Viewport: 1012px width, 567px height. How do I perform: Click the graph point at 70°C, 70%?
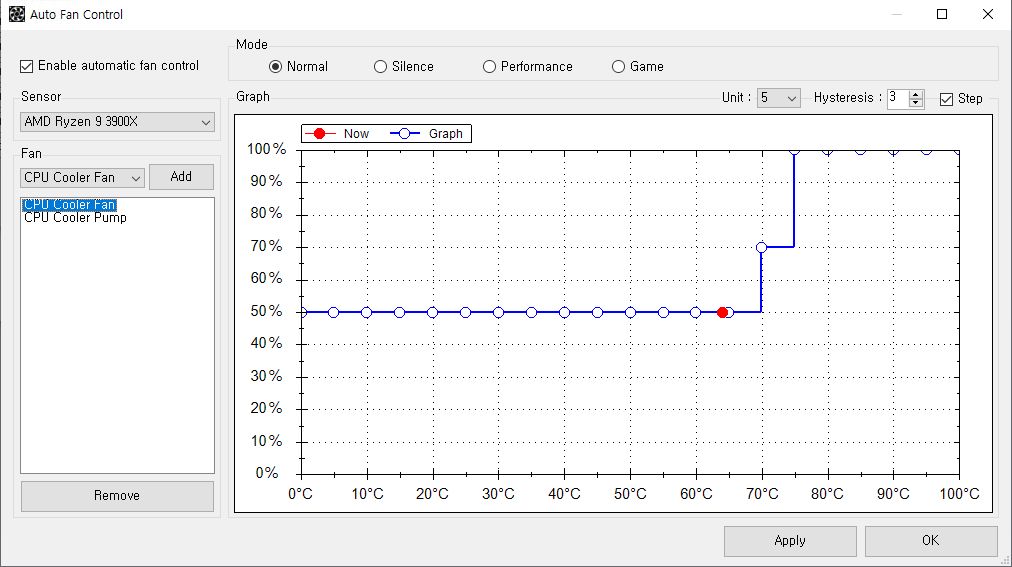point(762,247)
